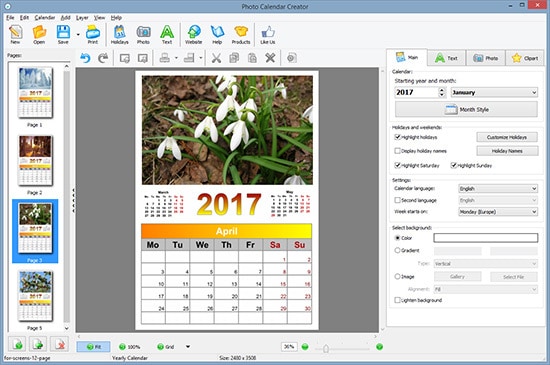Click the Cut scissors icon
Image resolution: width=550 pixels, height=365 pixels.
point(216,58)
